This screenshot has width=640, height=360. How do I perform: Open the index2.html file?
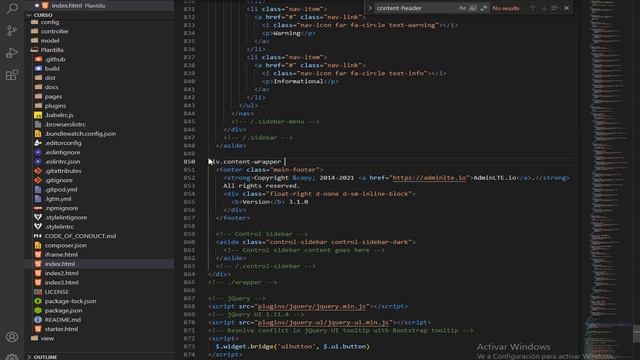click(61, 273)
